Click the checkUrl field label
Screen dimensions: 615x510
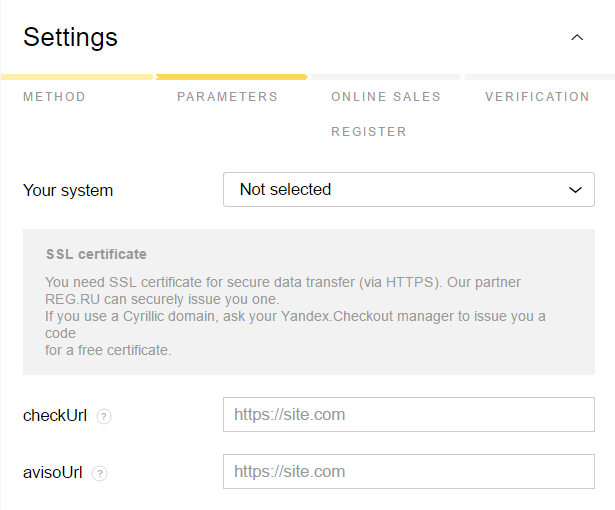[x=55, y=416]
